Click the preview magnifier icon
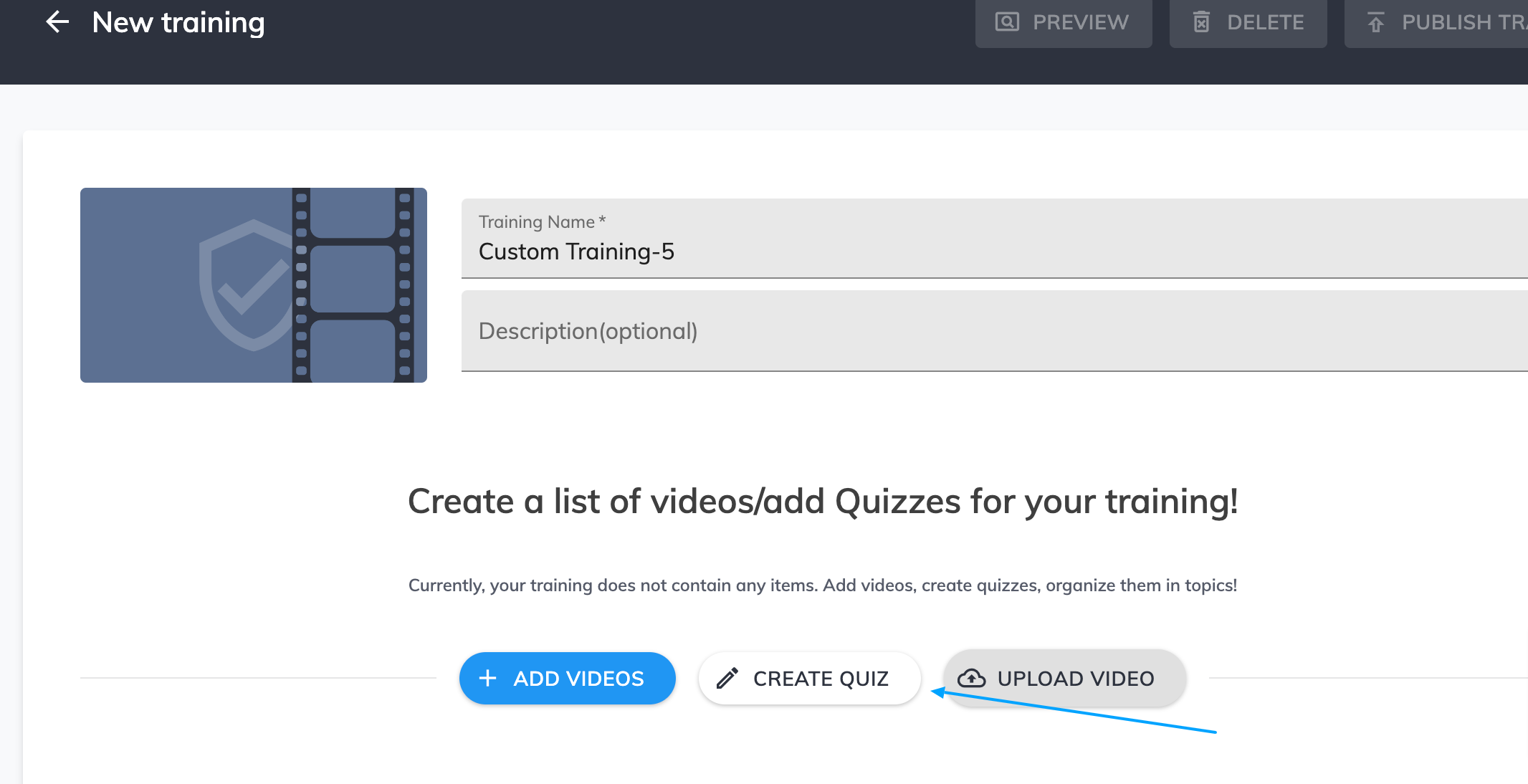Viewport: 1528px width, 784px height. tap(1007, 22)
